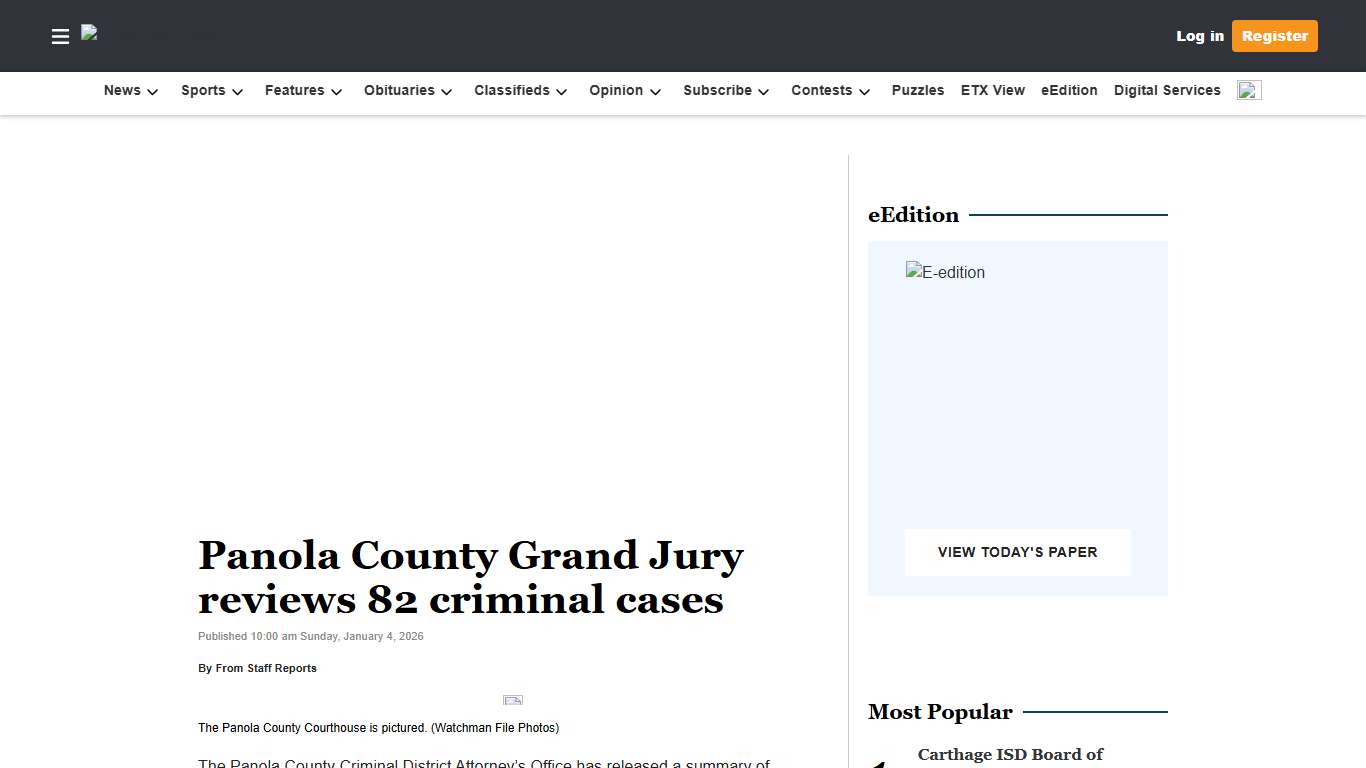Open the Carthage ISD Board article
Image resolution: width=1366 pixels, height=768 pixels.
[1010, 755]
